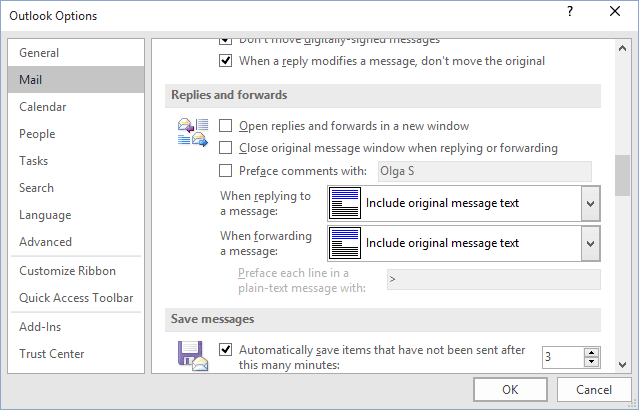
Task: Increase auto-save minutes with the up spinner
Action: click(x=591, y=353)
